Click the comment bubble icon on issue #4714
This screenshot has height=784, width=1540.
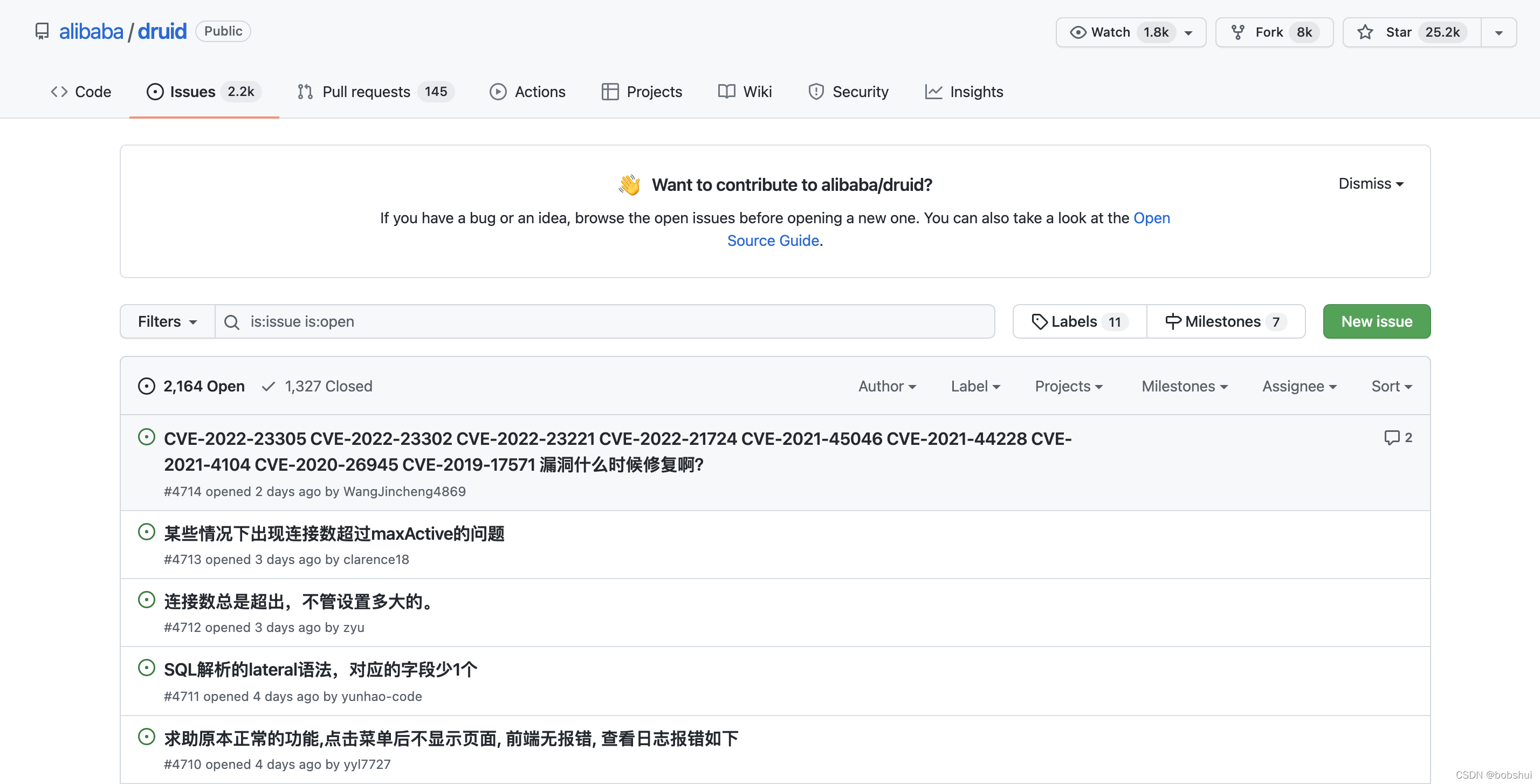1392,438
